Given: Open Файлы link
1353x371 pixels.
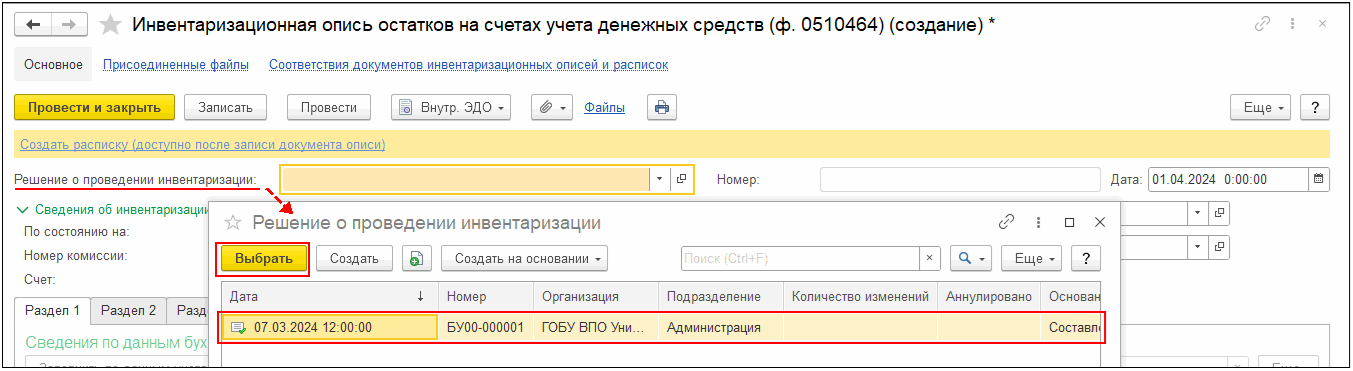Looking at the screenshot, I should pyautogui.click(x=605, y=107).
